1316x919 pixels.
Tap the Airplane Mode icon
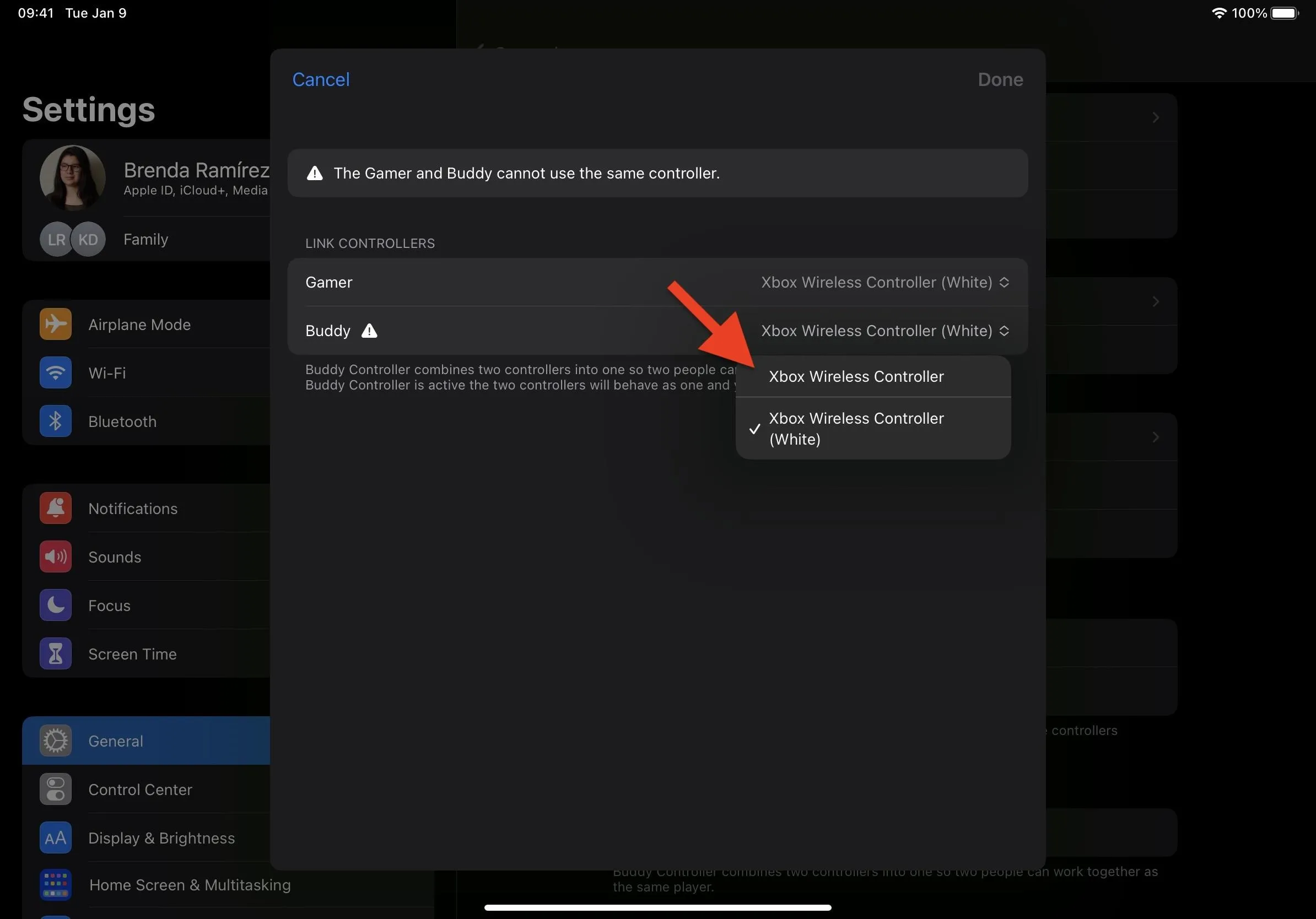point(56,325)
